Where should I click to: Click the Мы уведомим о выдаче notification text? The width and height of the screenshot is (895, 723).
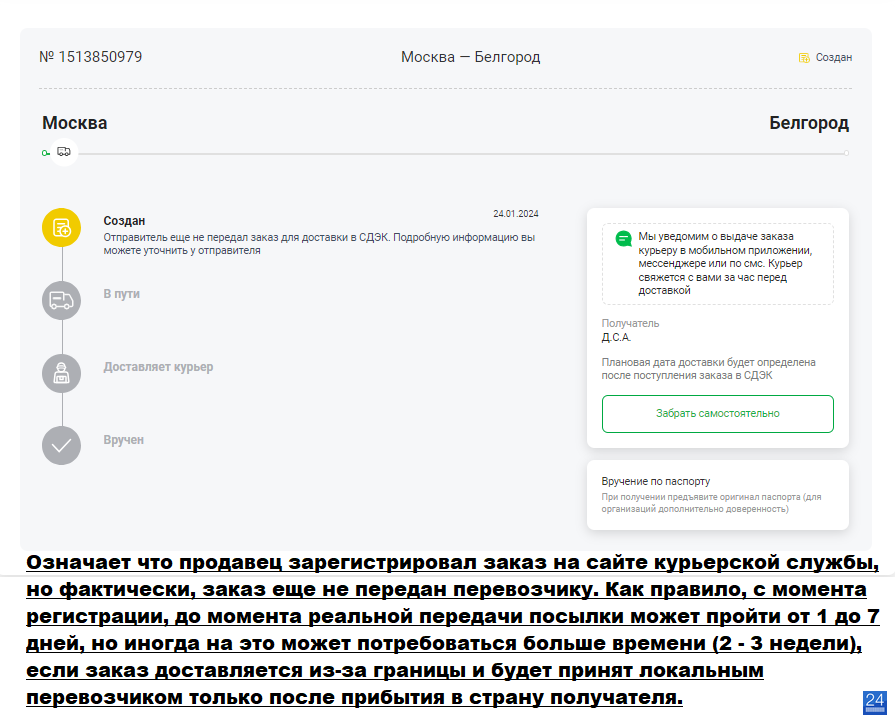725,263
